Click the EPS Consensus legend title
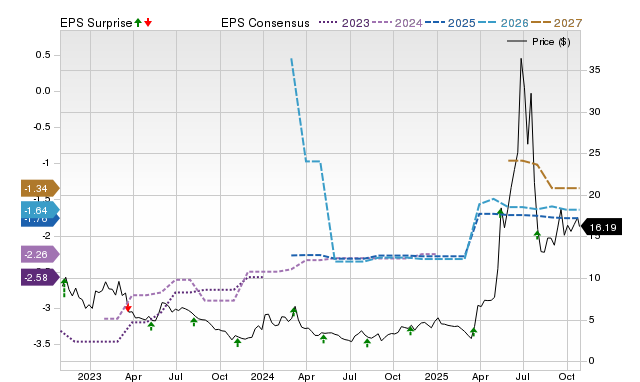This screenshot has height=382, width=640. click(265, 23)
